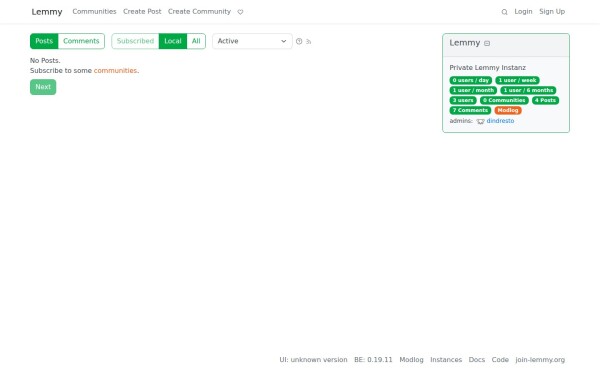
Task: Click the '1 user / 6 months' badge
Action: (x=528, y=90)
